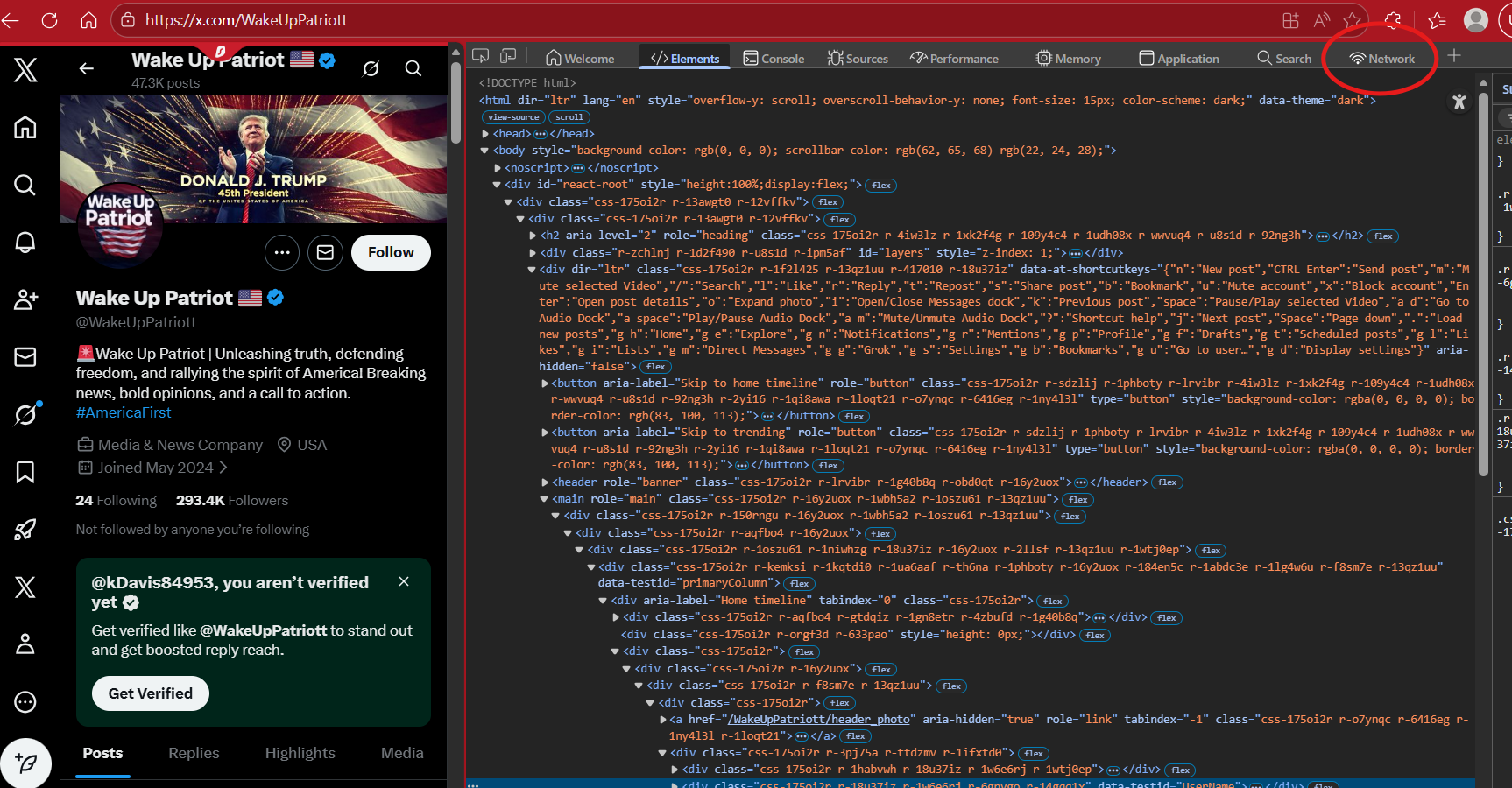Click the X logo home icon
The height and width of the screenshot is (788, 1512).
[25, 69]
